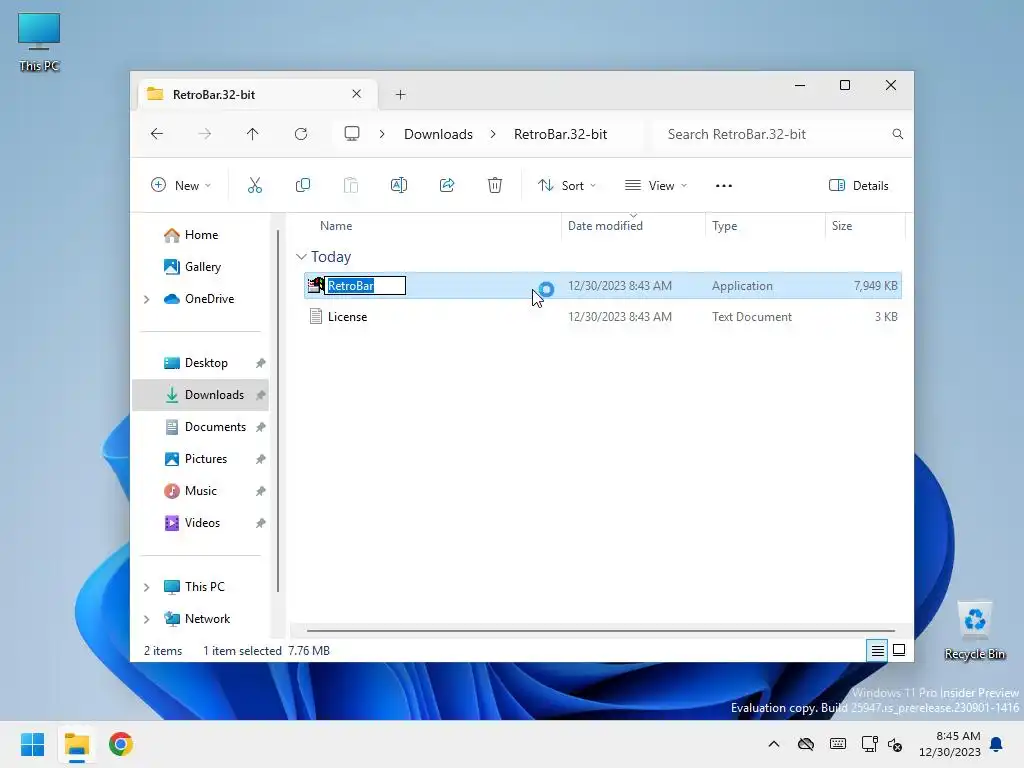1024x768 pixels.
Task: Click the chevron after Downloads in address bar
Action: coord(493,134)
